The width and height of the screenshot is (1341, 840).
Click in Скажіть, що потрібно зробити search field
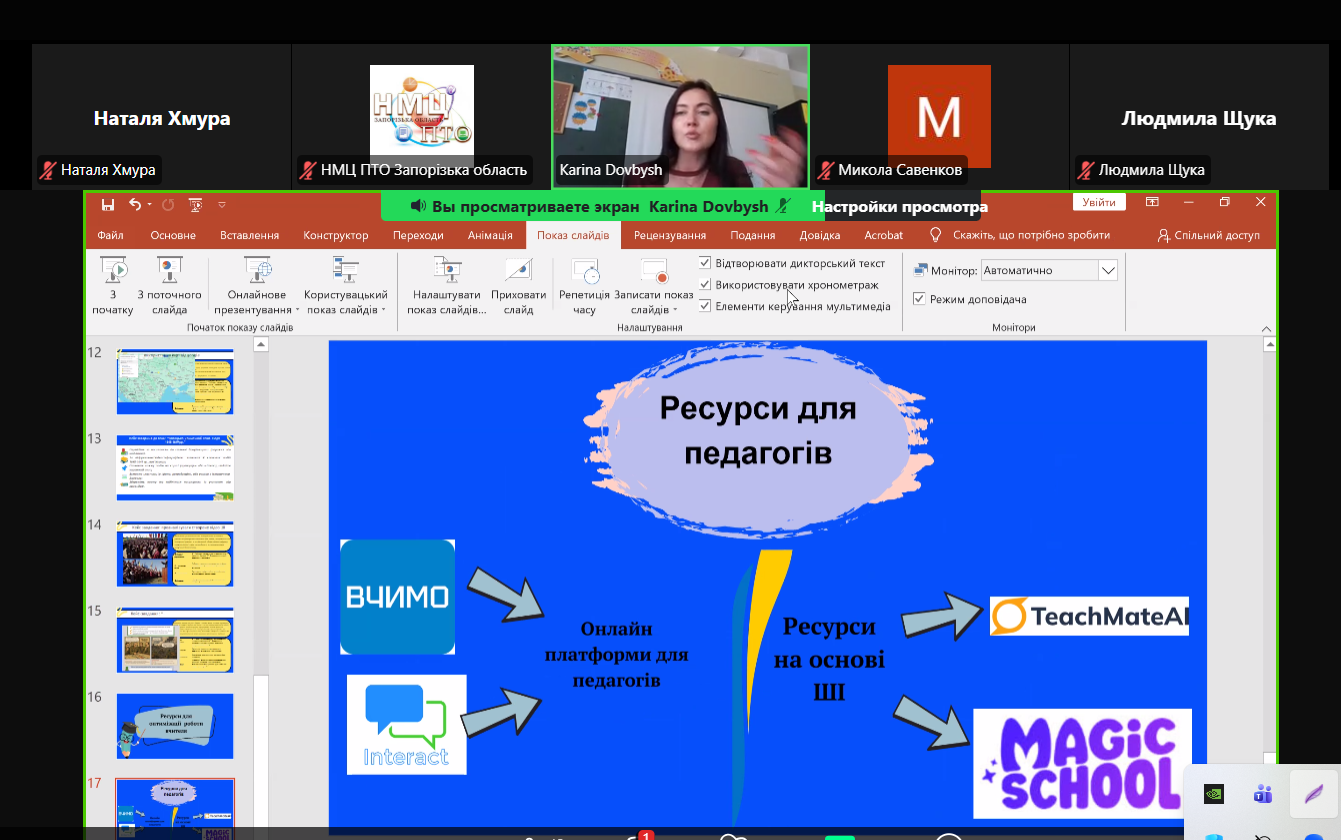pyautogui.click(x=1030, y=235)
